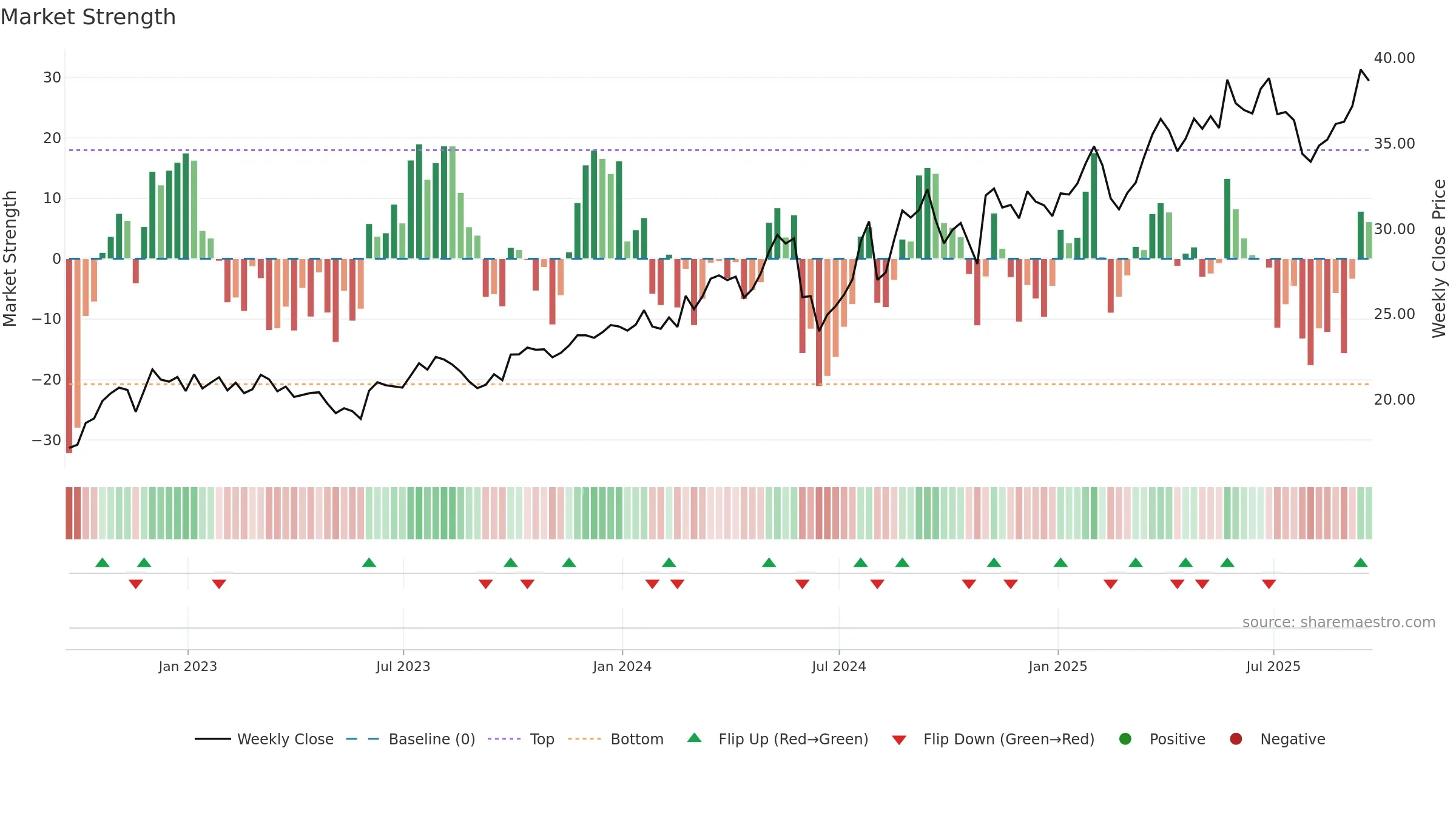Viewport: 1456px width, 819px height.
Task: Click the Jan 2023 x-axis label
Action: click(188, 666)
